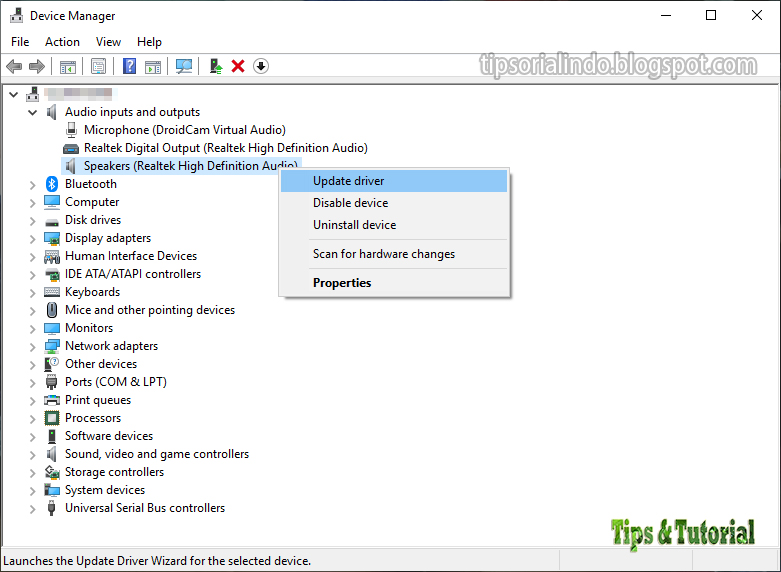
Task: Open Help using blue question mark icon
Action: pos(129,66)
